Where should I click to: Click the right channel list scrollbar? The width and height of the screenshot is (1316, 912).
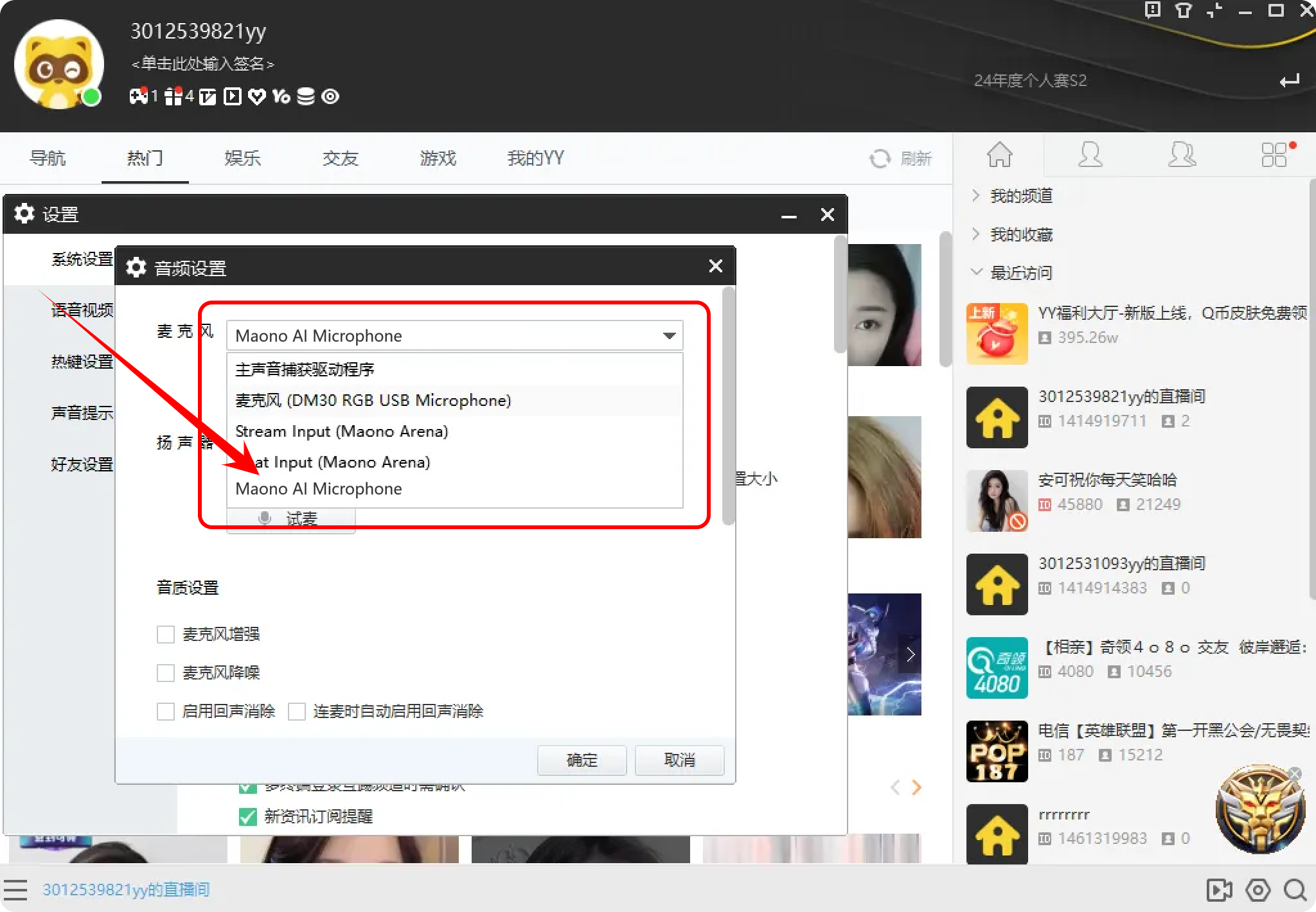[x=1312, y=389]
